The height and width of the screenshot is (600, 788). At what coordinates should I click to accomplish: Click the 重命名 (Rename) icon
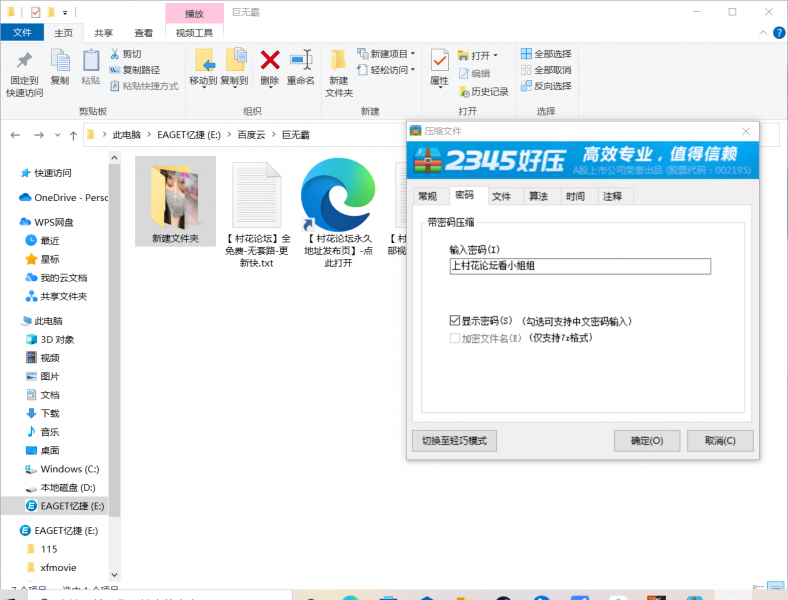pyautogui.click(x=301, y=60)
